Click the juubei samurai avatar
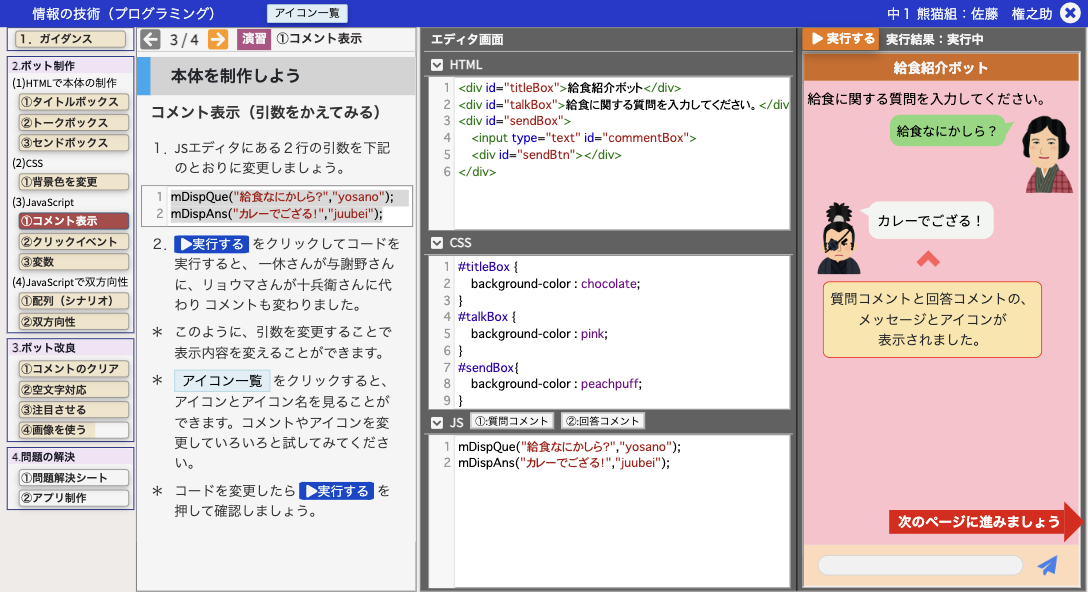The height and width of the screenshot is (592, 1088). 839,238
